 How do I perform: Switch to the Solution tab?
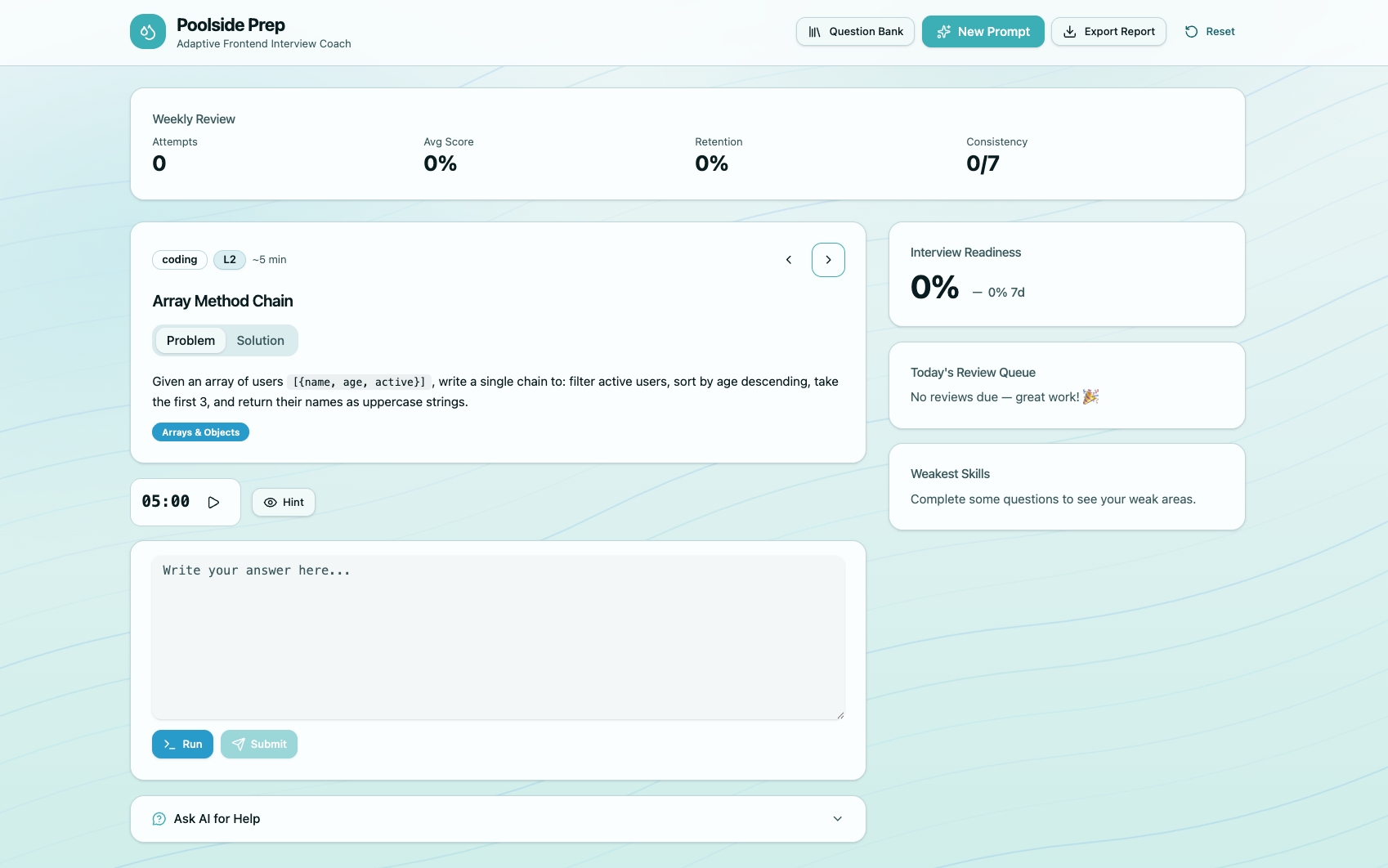click(261, 341)
